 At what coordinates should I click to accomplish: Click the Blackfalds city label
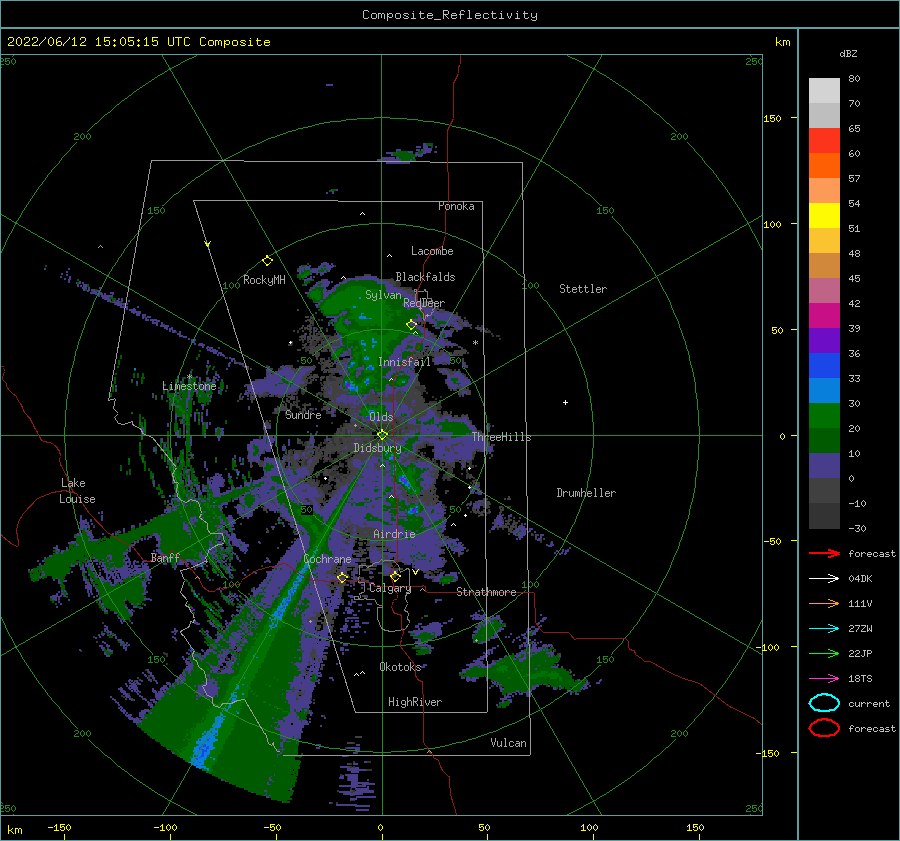point(425,277)
